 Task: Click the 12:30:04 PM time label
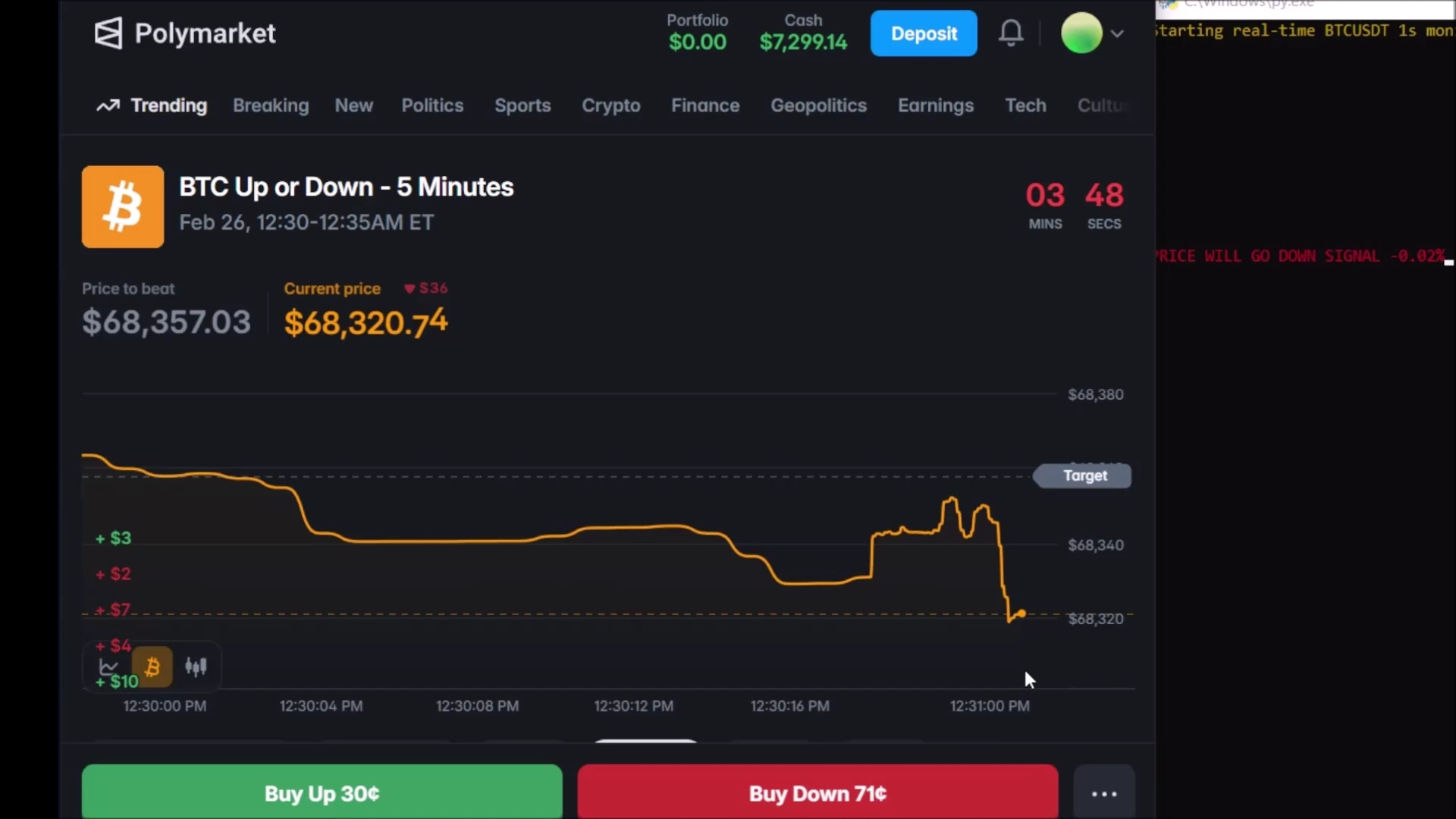click(x=321, y=706)
